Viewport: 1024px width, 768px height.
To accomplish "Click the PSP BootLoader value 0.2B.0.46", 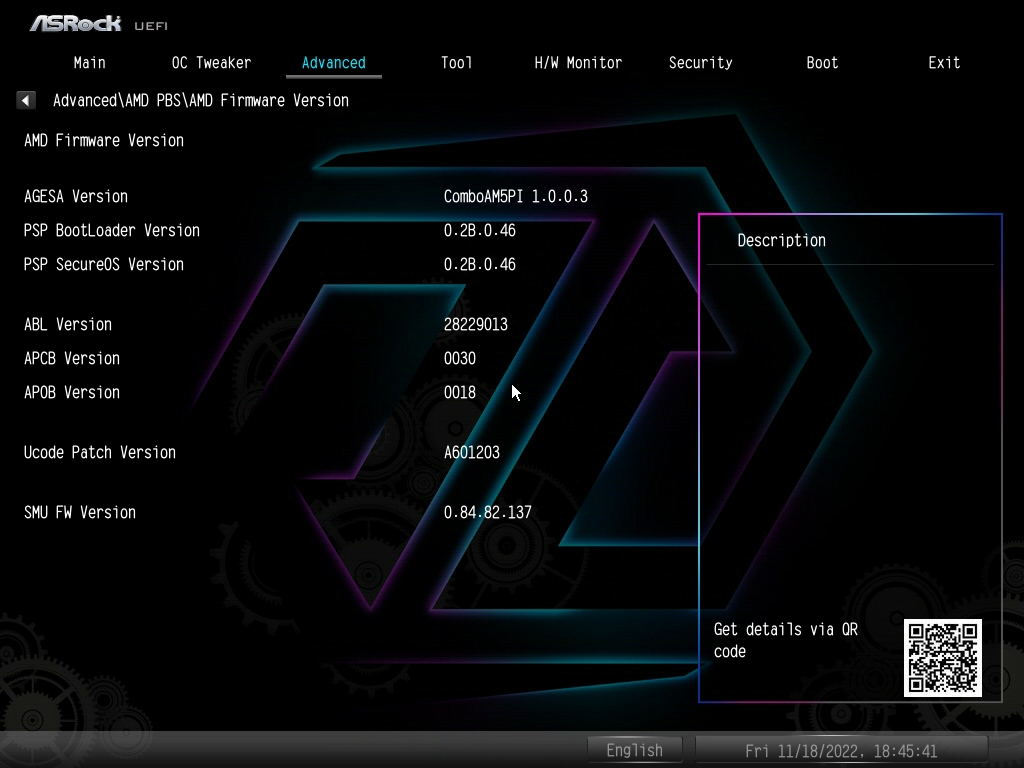I will pos(479,231).
